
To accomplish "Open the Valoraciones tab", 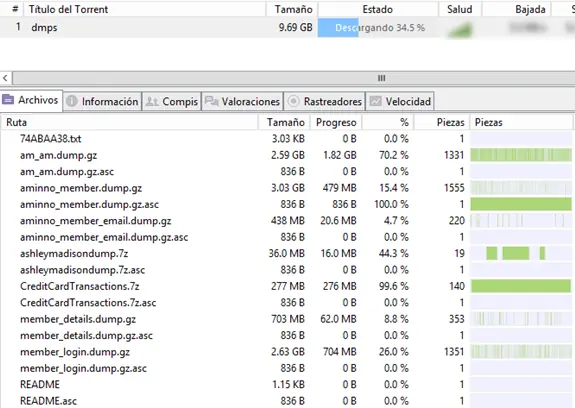I will [x=242, y=102].
